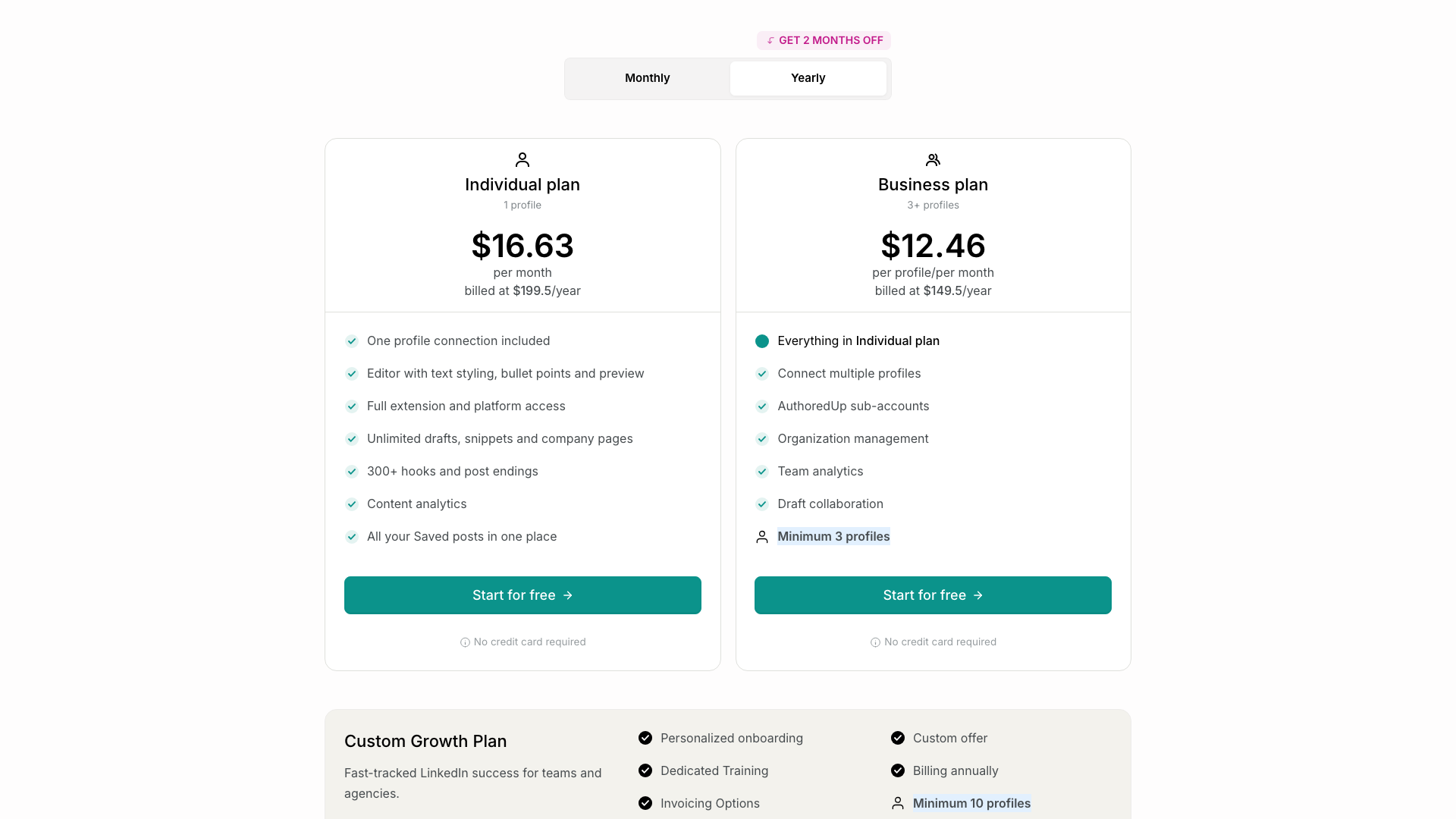Select the Yearly billing option

click(x=808, y=78)
